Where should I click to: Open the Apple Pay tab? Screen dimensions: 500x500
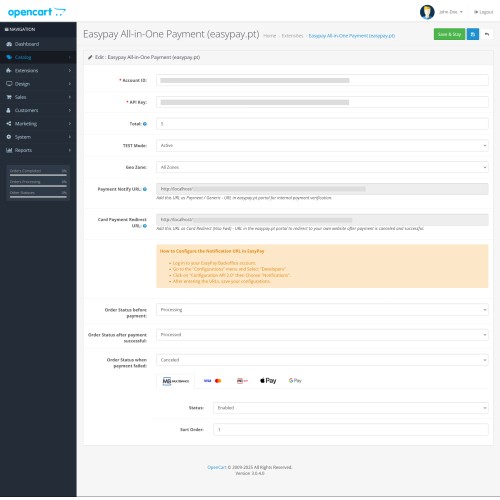coord(268,381)
